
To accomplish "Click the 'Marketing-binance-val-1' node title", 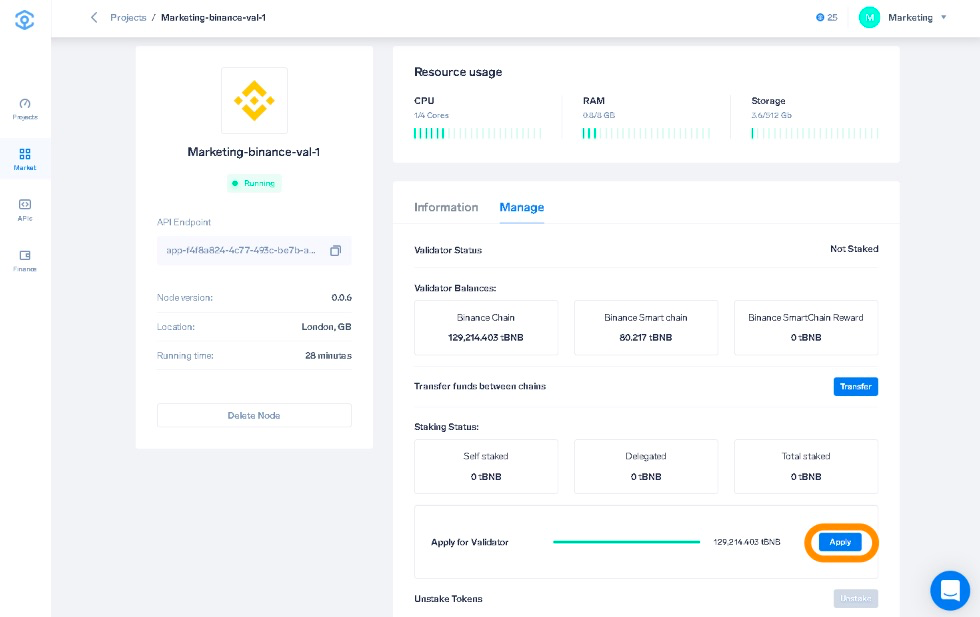I will point(254,152).
